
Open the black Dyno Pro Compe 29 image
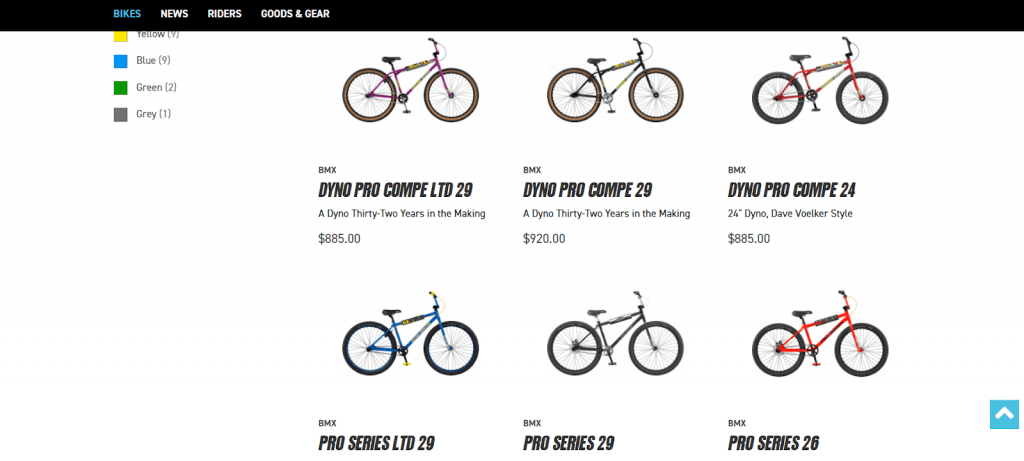(x=615, y=81)
